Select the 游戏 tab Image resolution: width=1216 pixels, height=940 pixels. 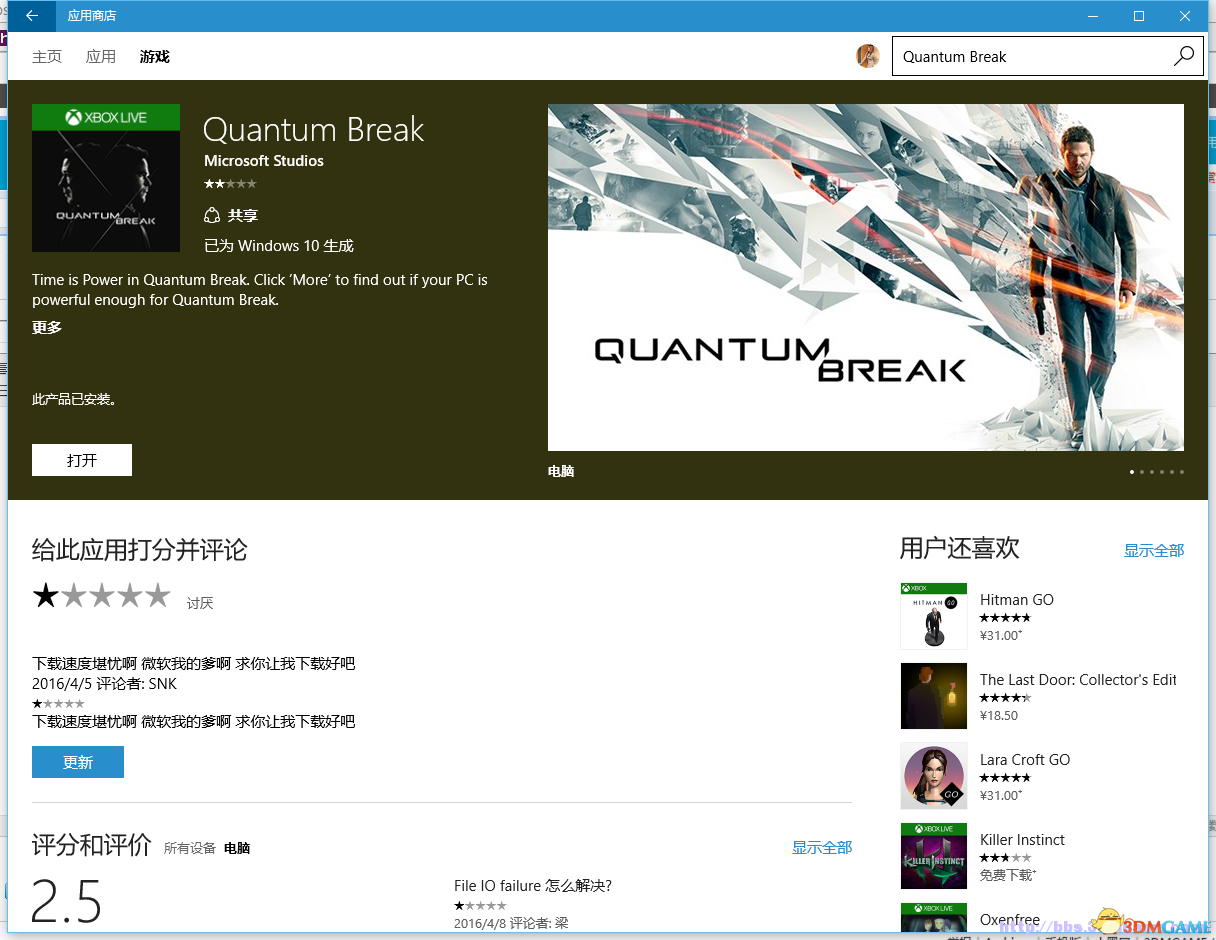coord(155,57)
